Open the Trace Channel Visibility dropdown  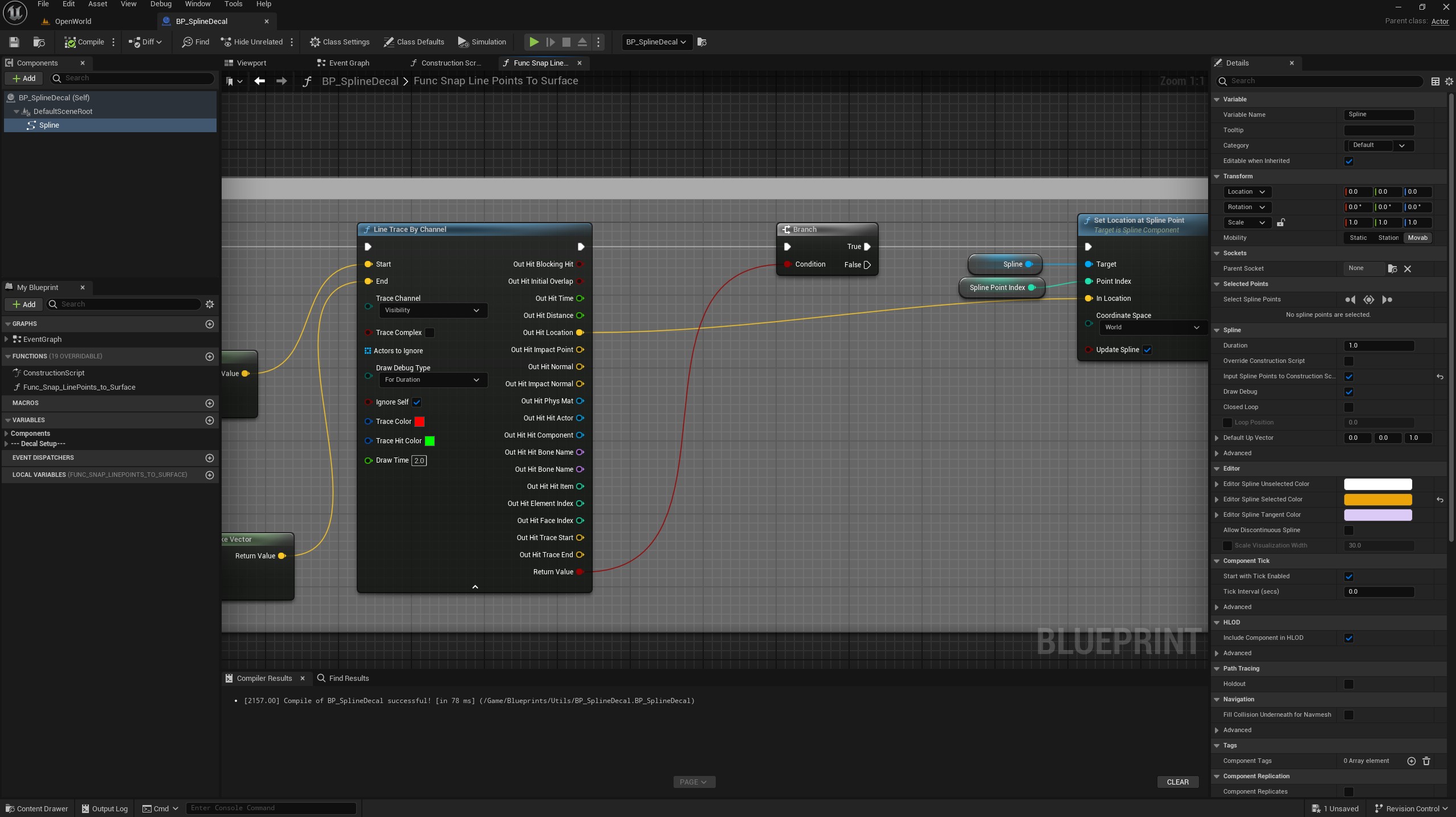click(x=432, y=310)
